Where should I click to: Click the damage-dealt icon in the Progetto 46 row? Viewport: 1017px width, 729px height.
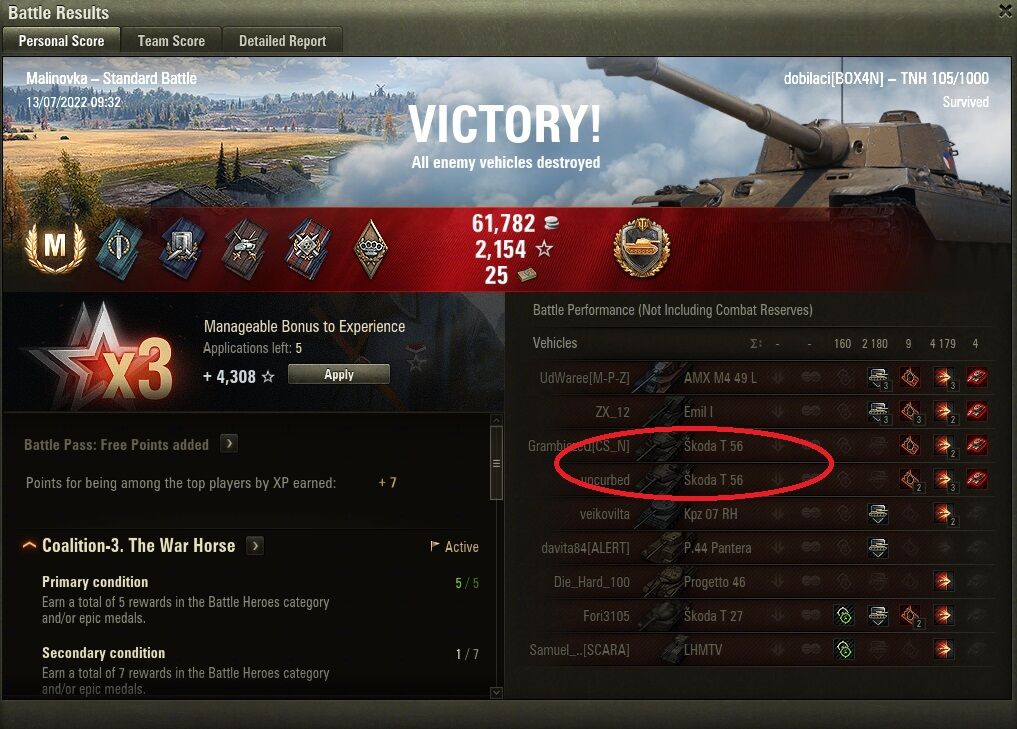(x=943, y=581)
